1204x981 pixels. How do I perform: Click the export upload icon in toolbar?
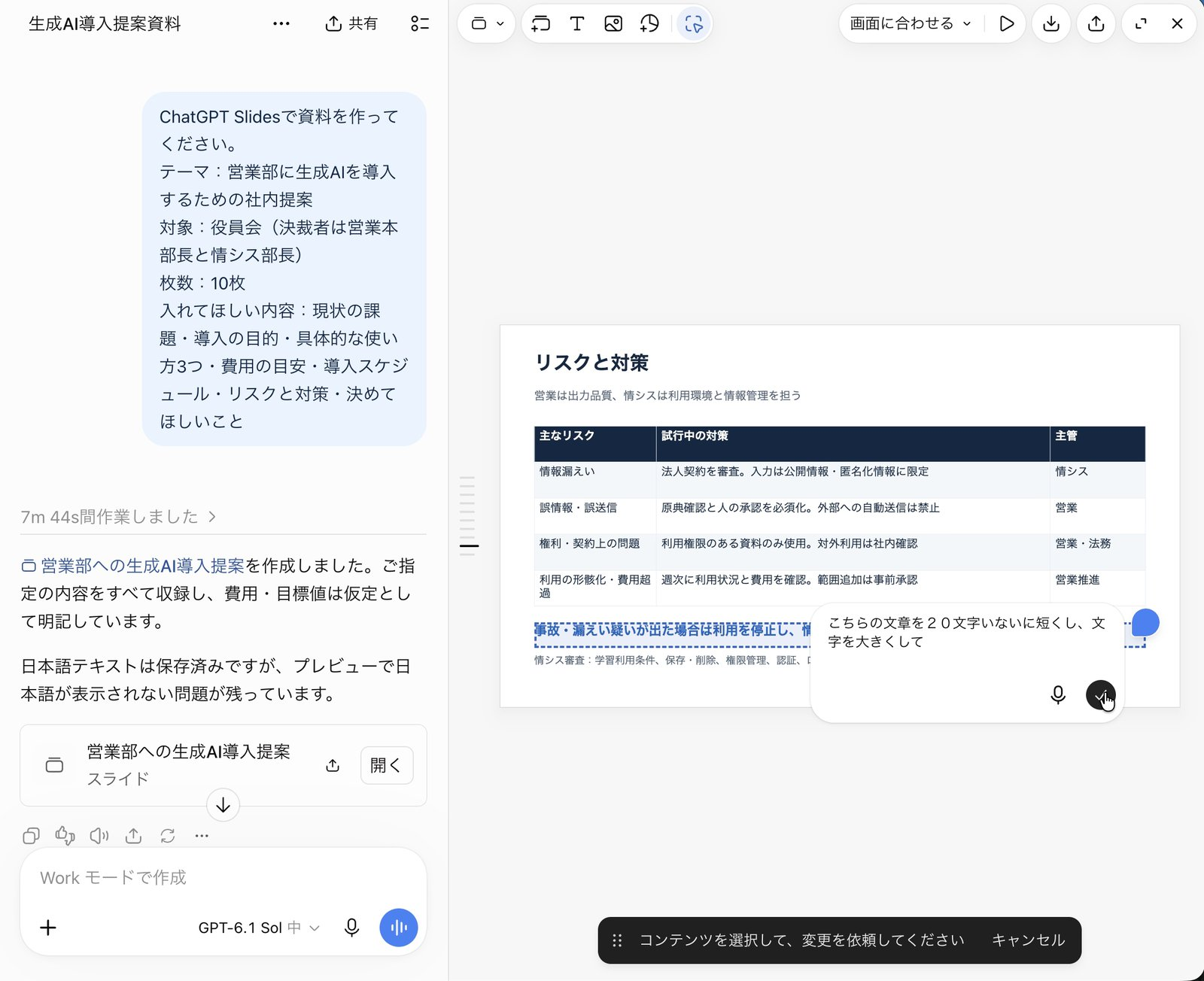coord(1096,23)
